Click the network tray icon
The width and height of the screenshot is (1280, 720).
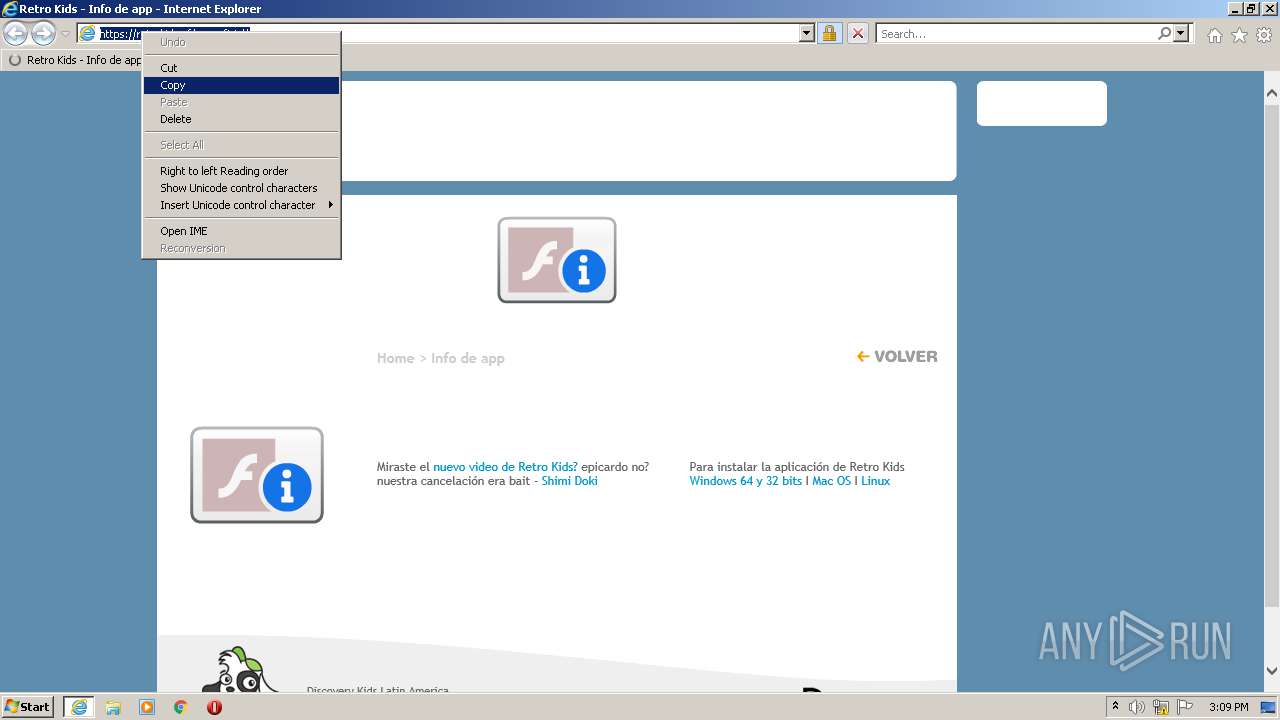pyautogui.click(x=1161, y=707)
